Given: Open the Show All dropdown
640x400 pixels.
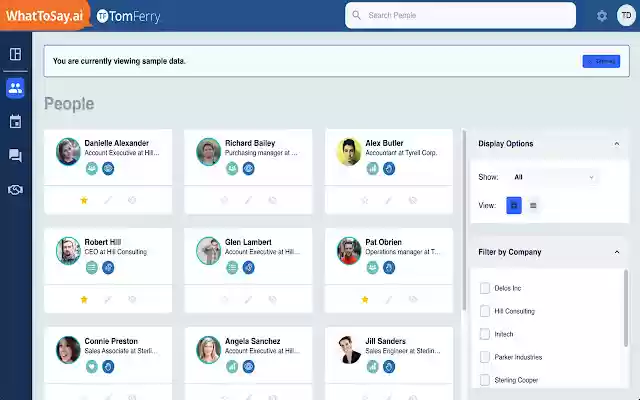Looking at the screenshot, I should [553, 177].
